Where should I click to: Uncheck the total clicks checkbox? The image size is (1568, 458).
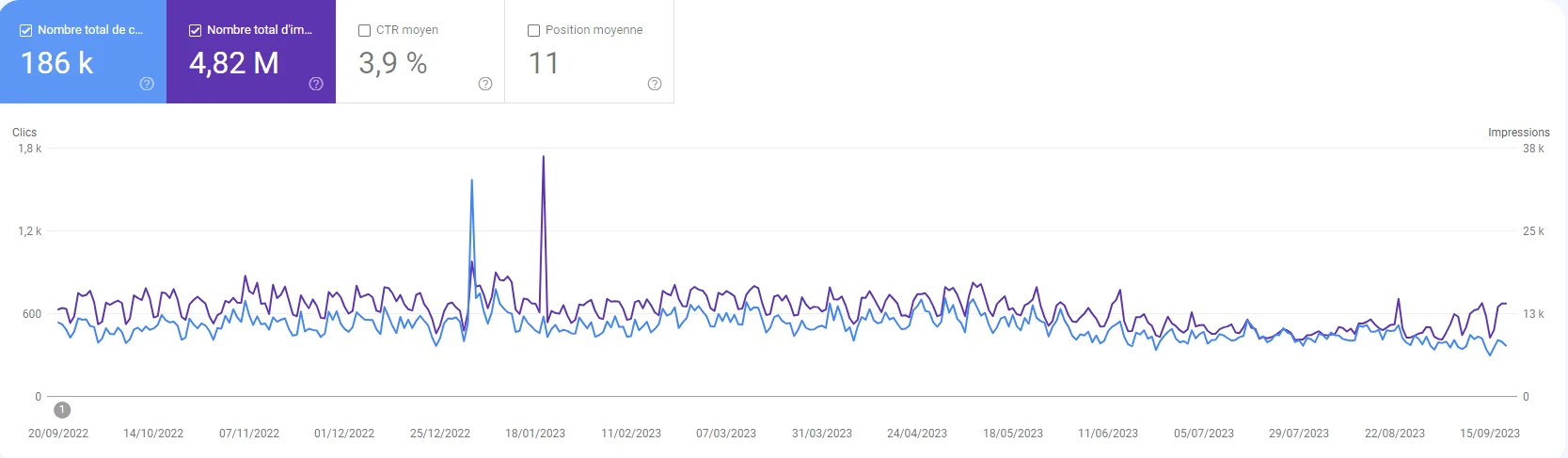(x=26, y=30)
